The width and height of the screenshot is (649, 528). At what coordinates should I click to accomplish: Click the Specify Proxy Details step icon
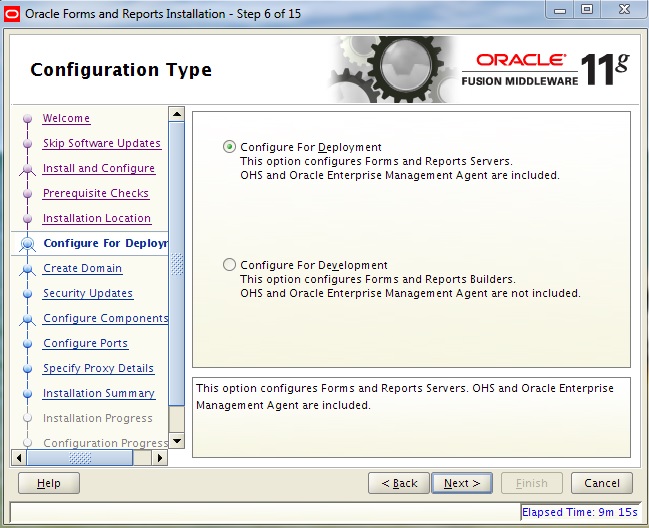[x=27, y=368]
